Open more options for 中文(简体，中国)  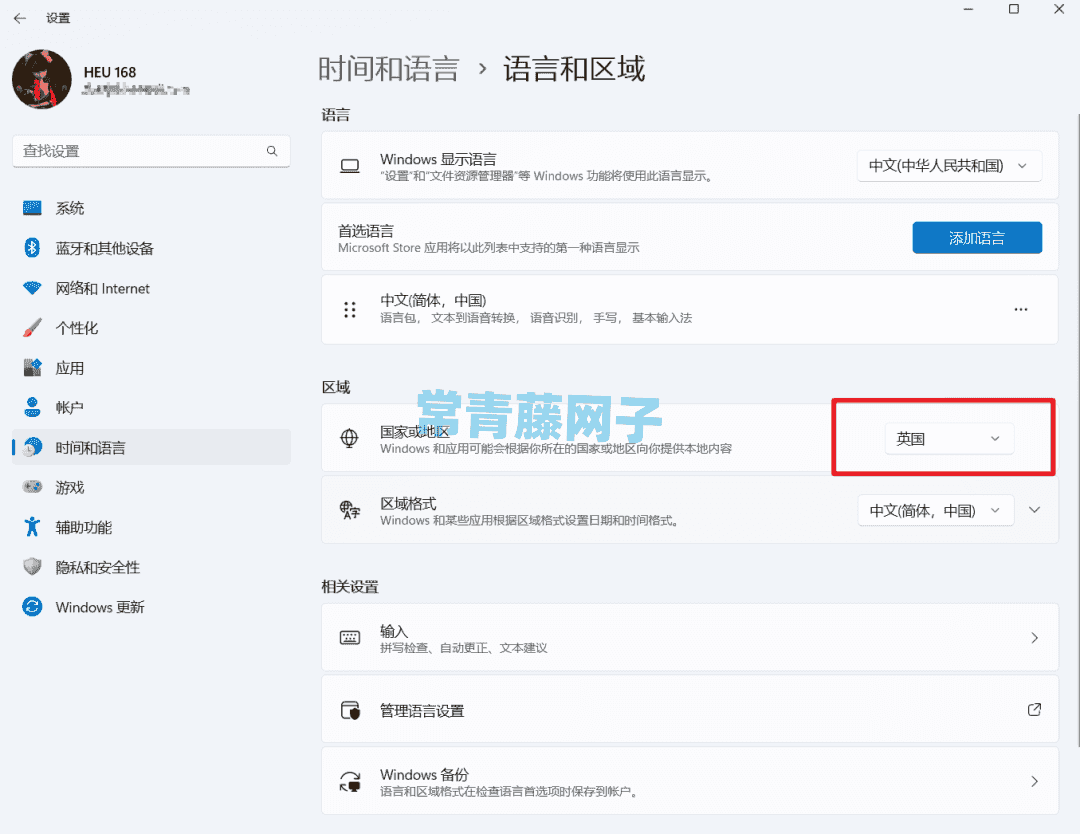[1021, 309]
